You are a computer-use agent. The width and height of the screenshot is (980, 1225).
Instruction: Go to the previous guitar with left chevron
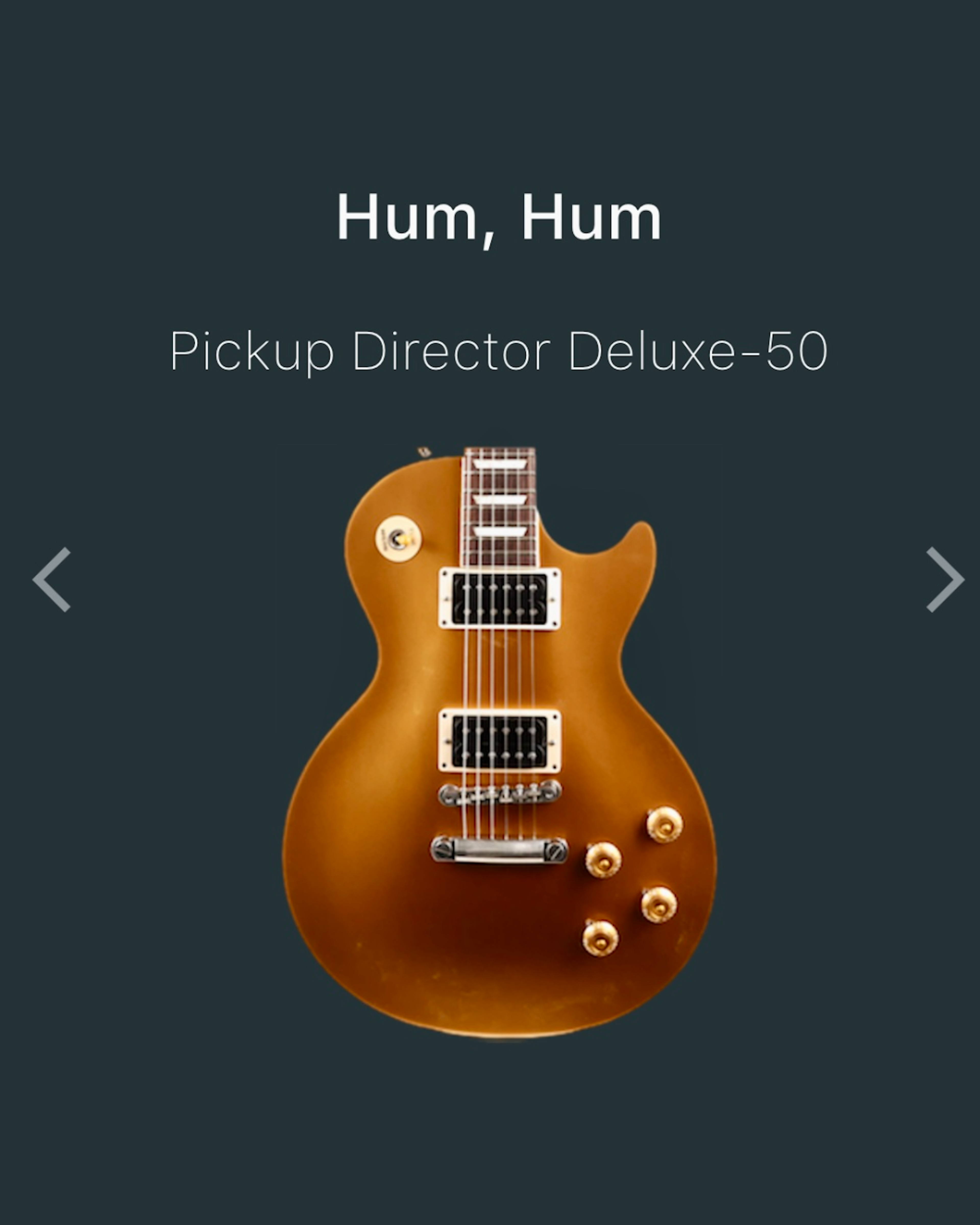click(x=52, y=580)
